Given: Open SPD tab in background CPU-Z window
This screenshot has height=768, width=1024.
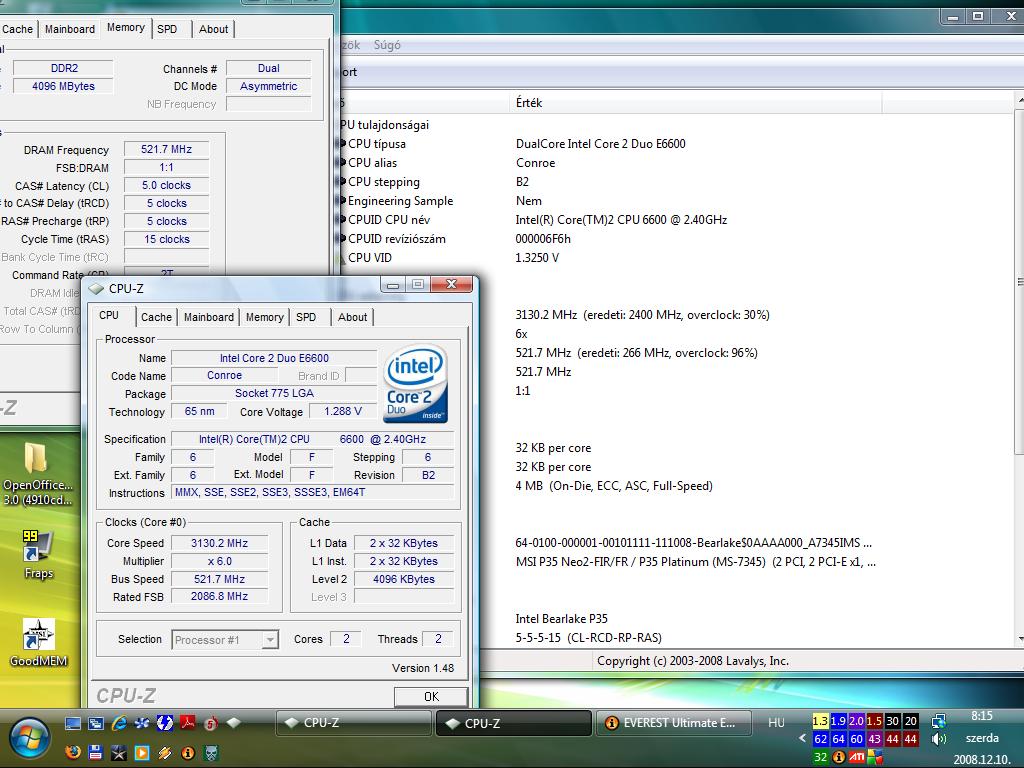Looking at the screenshot, I should [x=167, y=29].
